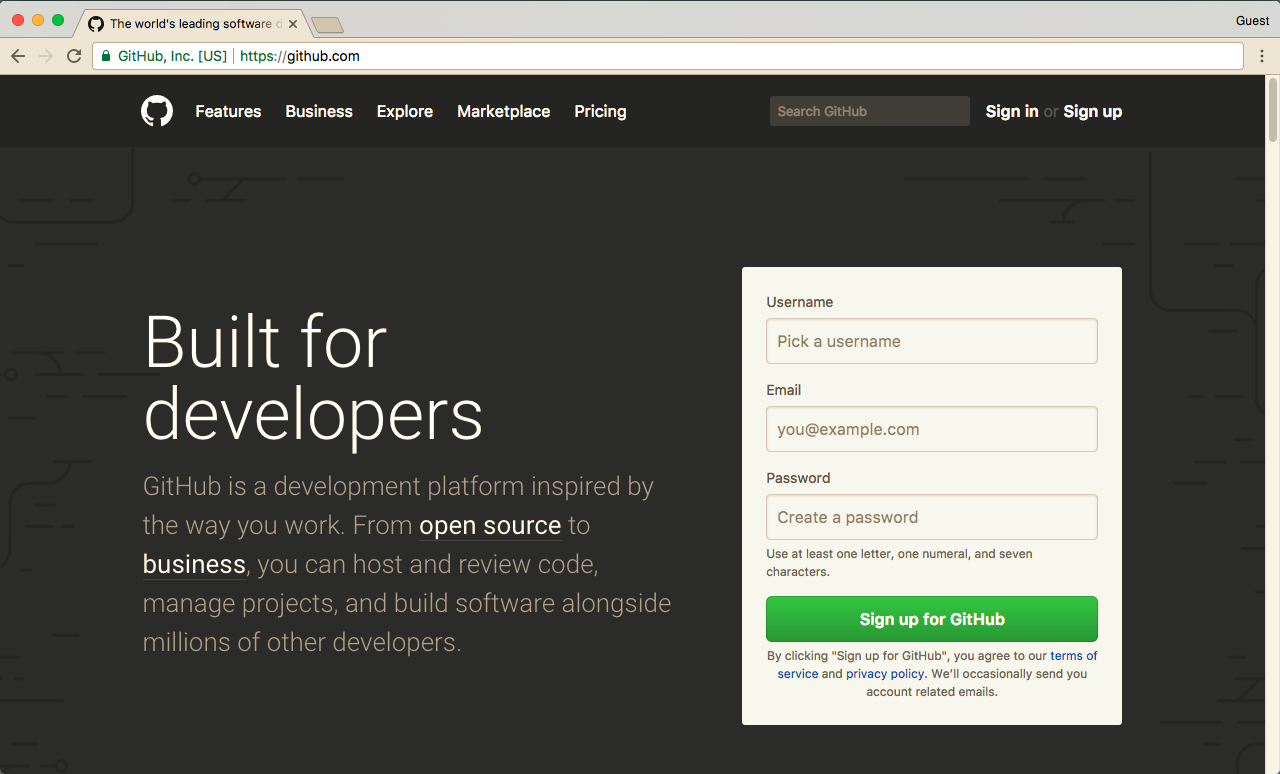Open the Features menu item
This screenshot has width=1280, height=774.
coord(228,111)
